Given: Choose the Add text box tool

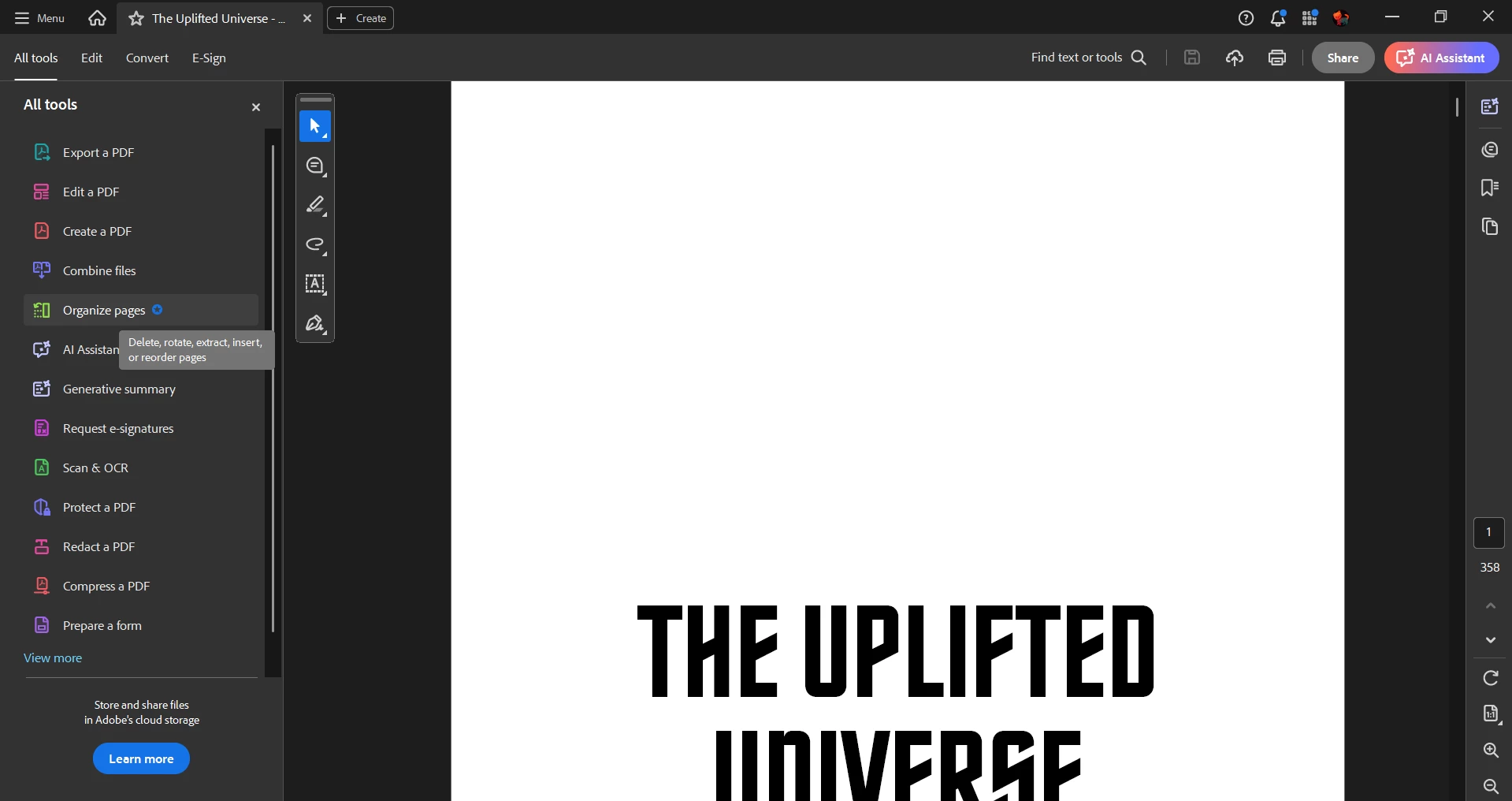Looking at the screenshot, I should (x=315, y=284).
